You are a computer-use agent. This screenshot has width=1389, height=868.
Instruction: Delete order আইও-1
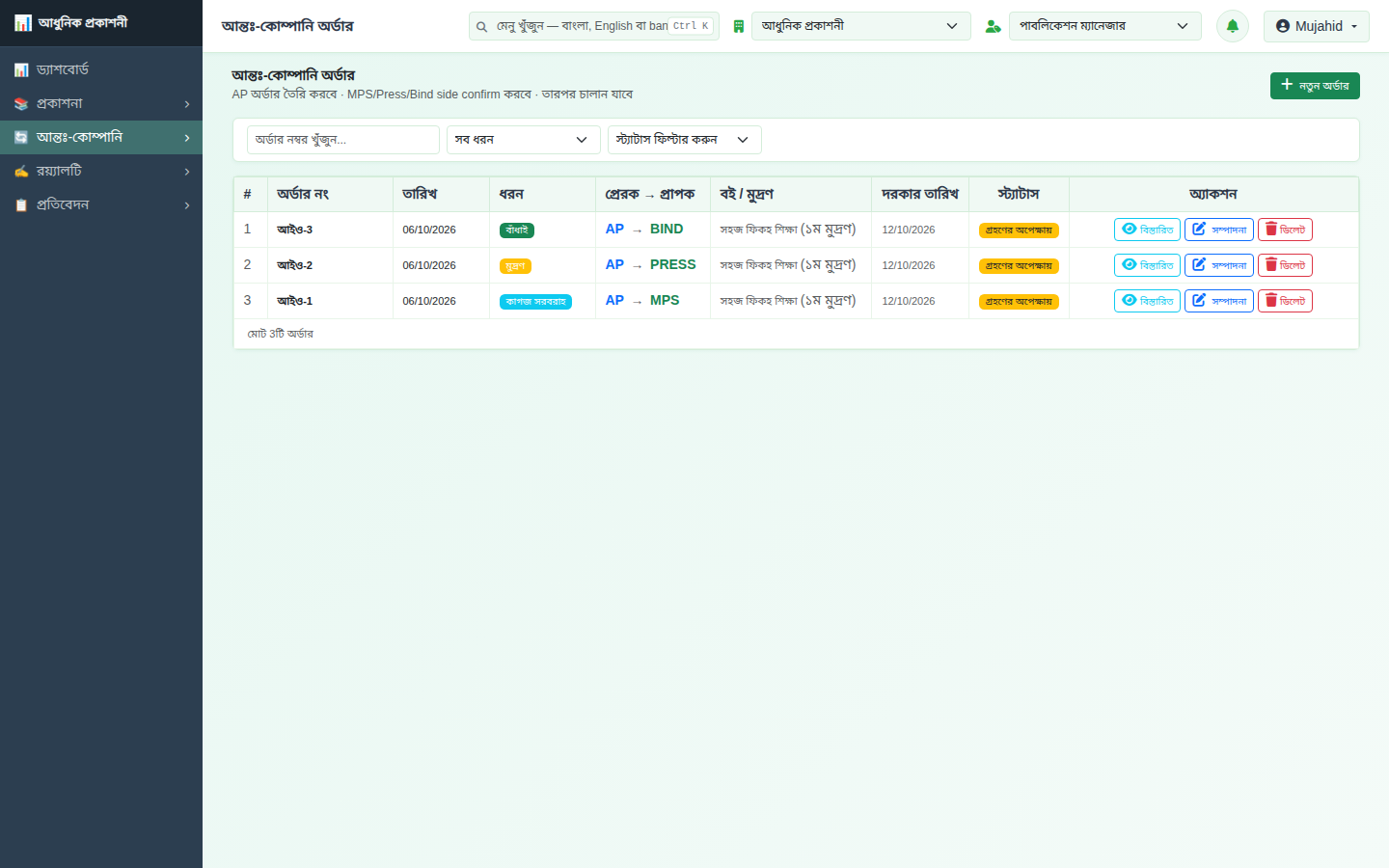point(1285,301)
